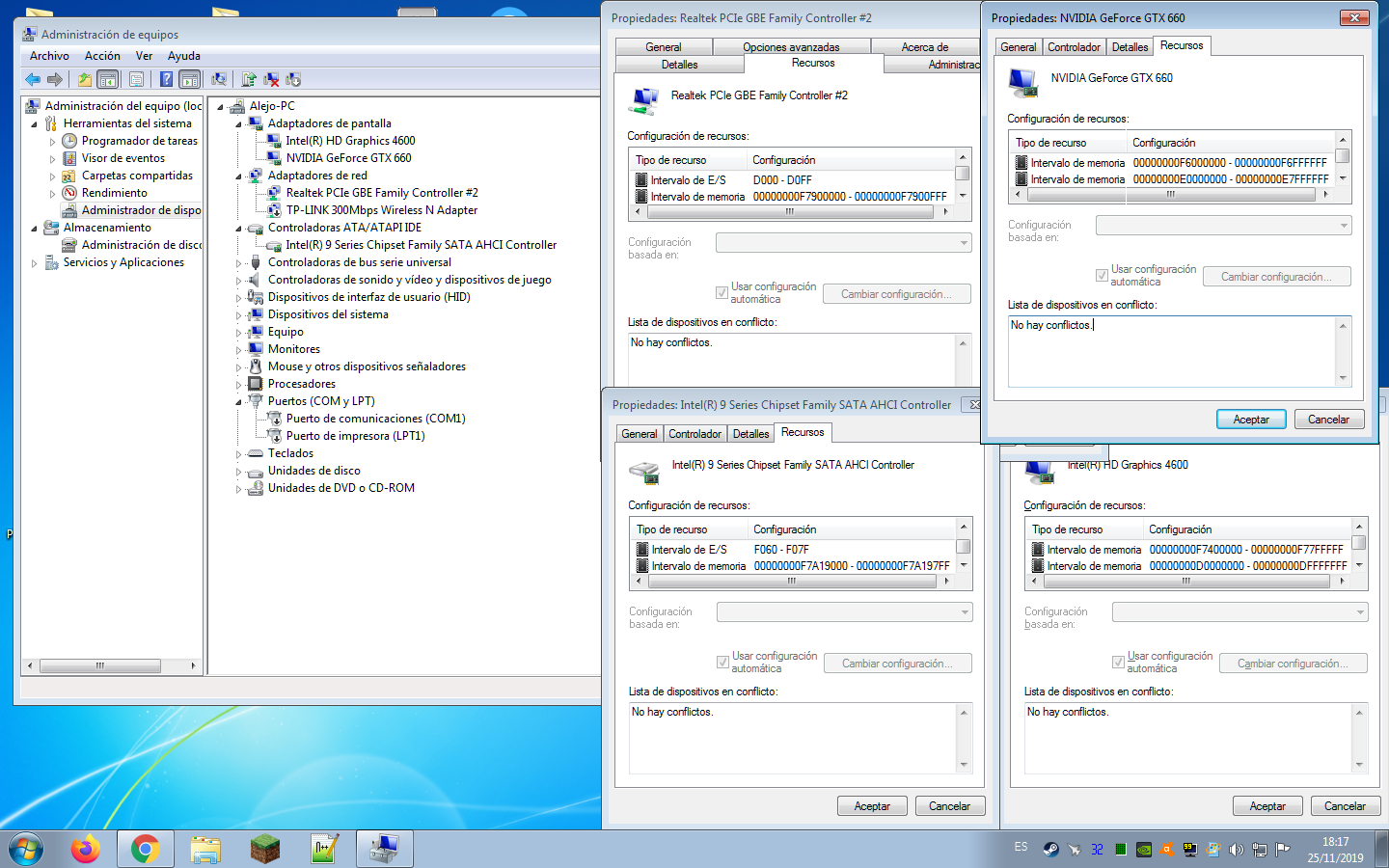Click 'Cambiar configuración...' in the Realtek dialog
The width and height of the screenshot is (1389, 868).
point(897,294)
